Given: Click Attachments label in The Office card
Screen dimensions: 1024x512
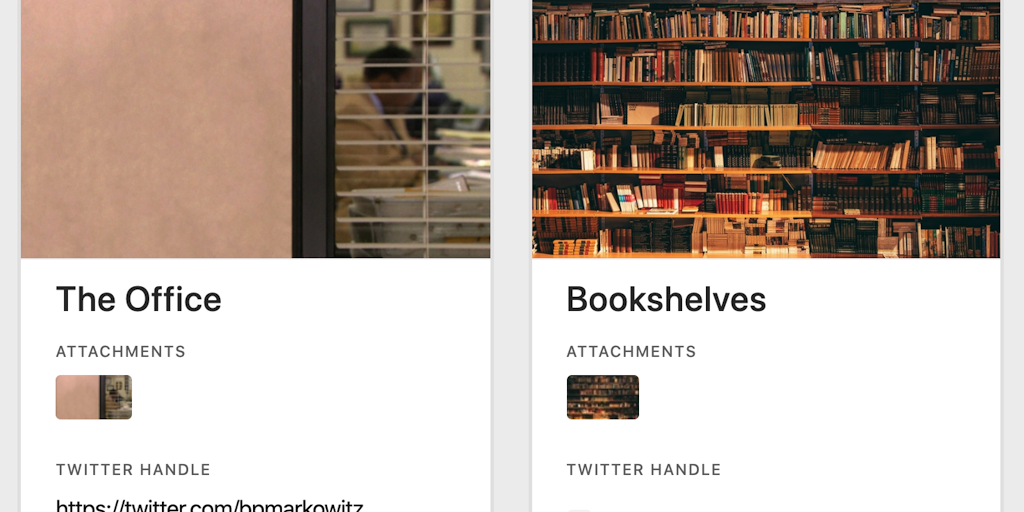Looking at the screenshot, I should pyautogui.click(x=121, y=351).
